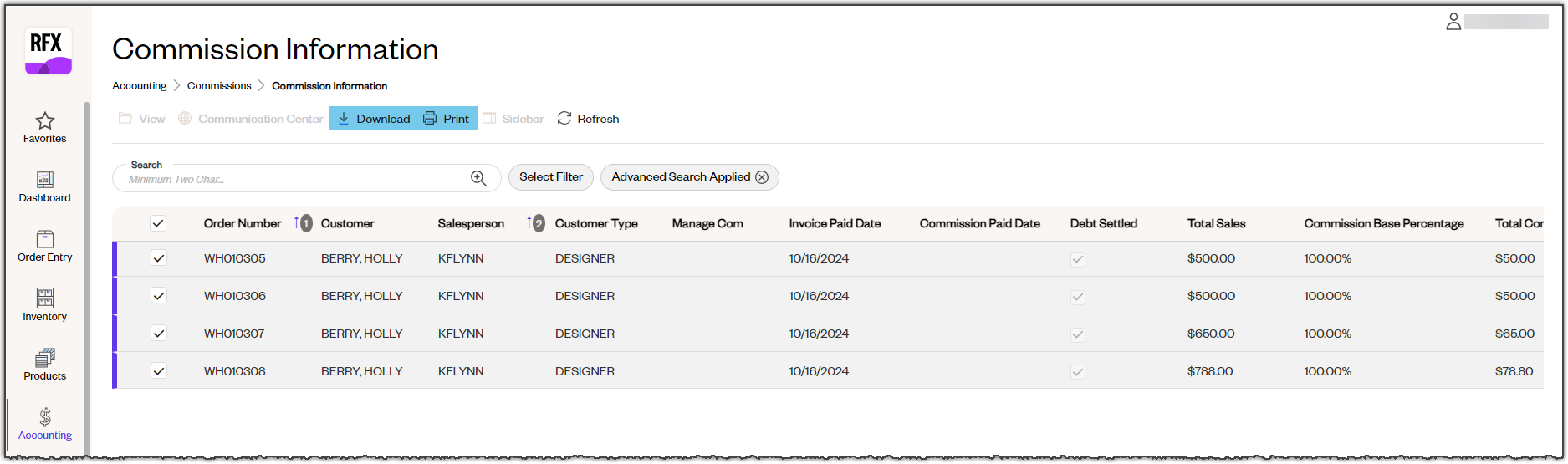
Task: Go to Accounting breadcrumb link
Action: tap(139, 86)
